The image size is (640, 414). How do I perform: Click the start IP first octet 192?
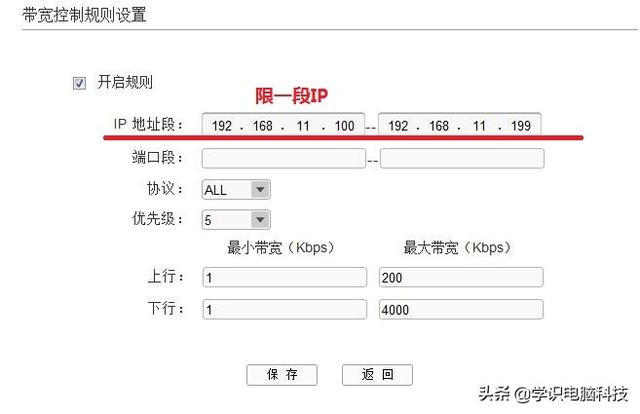coord(222,126)
